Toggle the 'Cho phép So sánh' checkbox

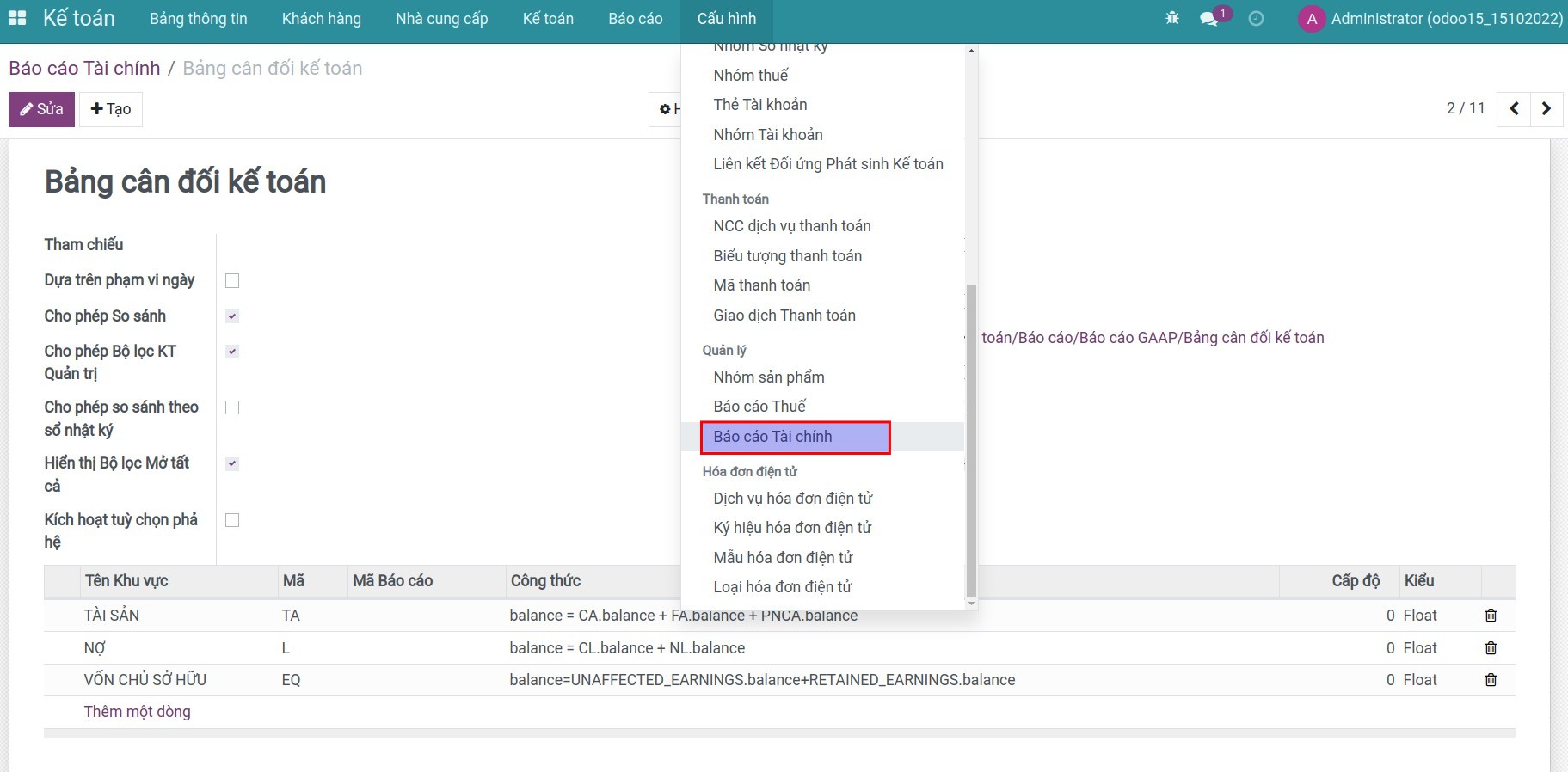[x=232, y=316]
